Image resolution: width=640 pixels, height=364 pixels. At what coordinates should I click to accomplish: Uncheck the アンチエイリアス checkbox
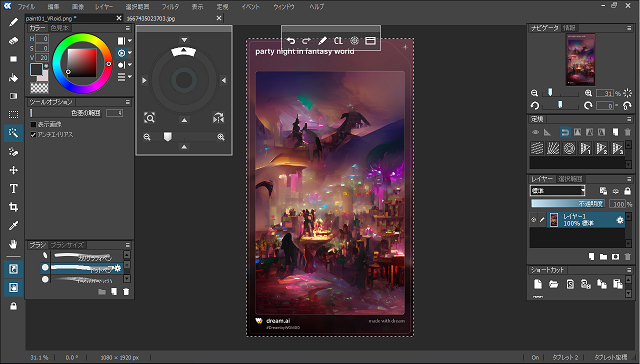34,135
